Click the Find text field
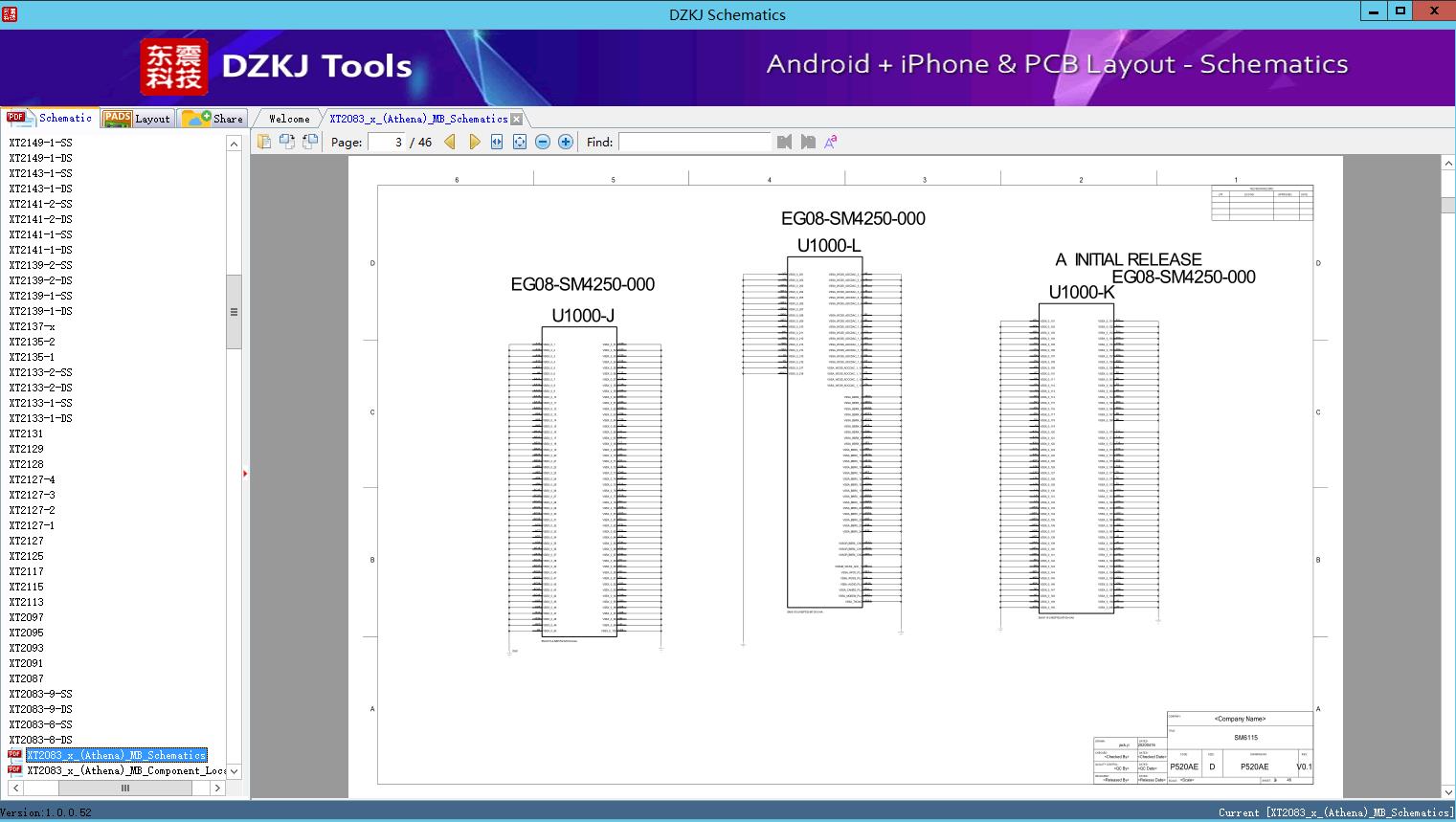 [x=695, y=142]
